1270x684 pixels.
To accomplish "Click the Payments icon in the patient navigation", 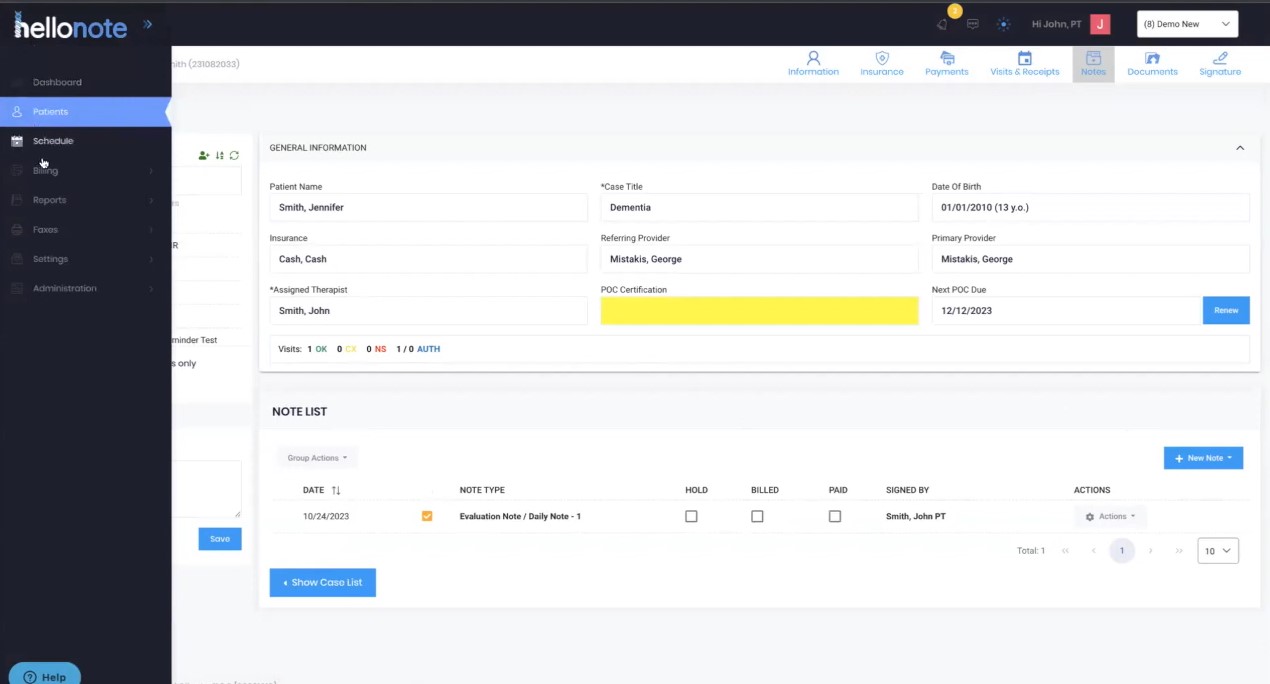I will 946,63.
